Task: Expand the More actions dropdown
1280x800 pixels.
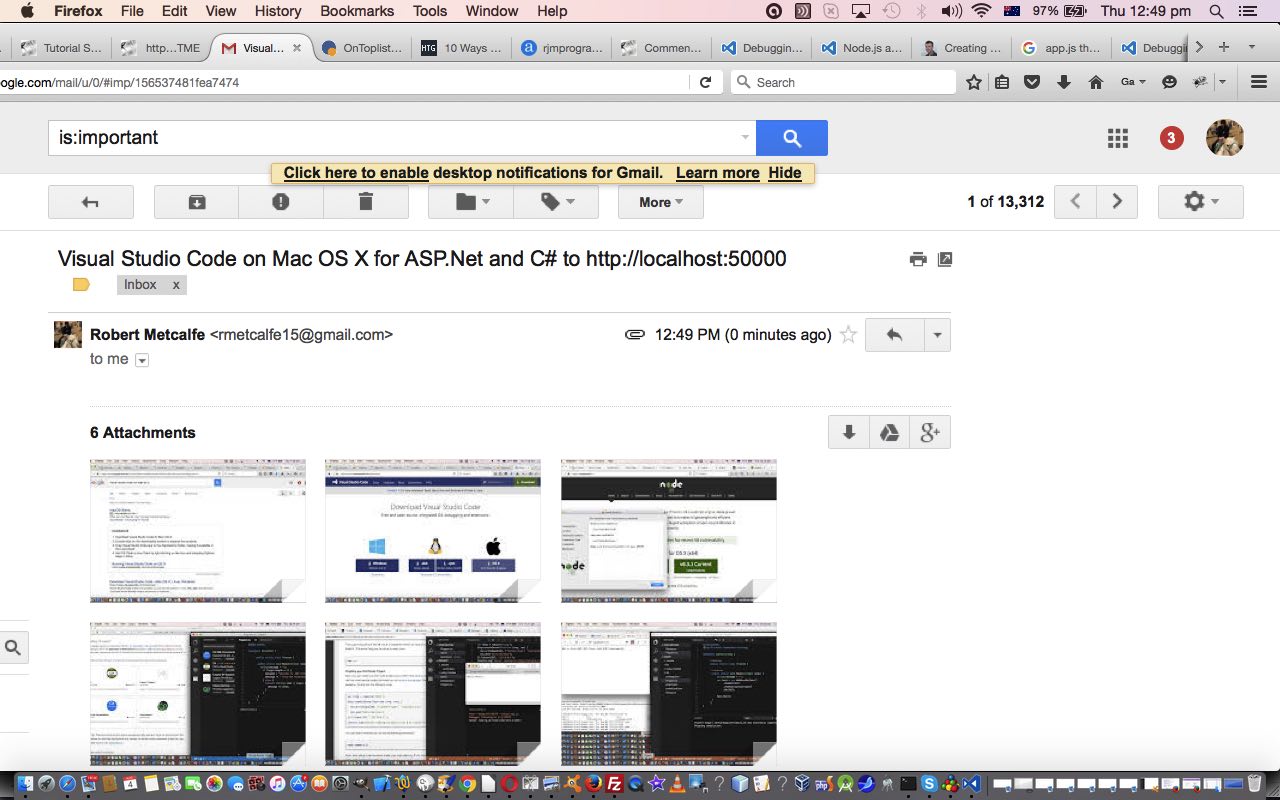Action: tap(660, 202)
